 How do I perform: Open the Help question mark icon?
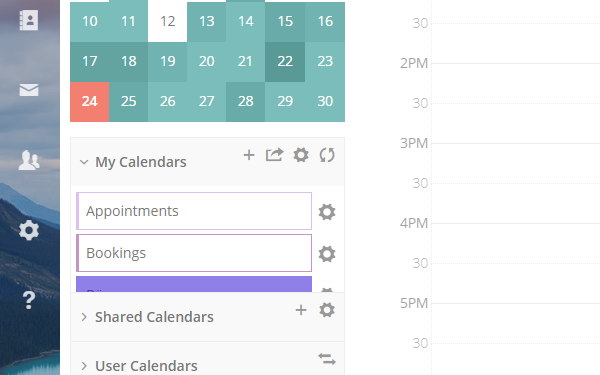[x=29, y=300]
